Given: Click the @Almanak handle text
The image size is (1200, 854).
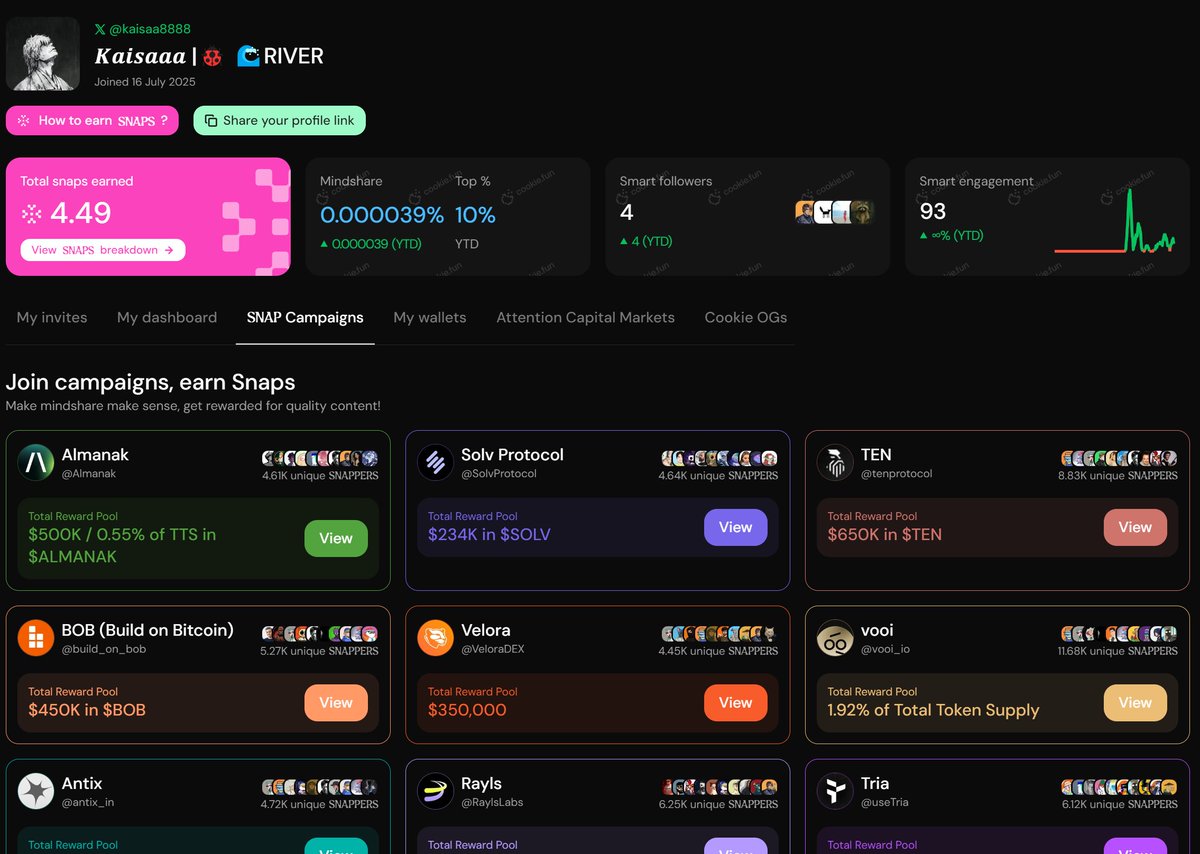Looking at the screenshot, I should (89, 474).
